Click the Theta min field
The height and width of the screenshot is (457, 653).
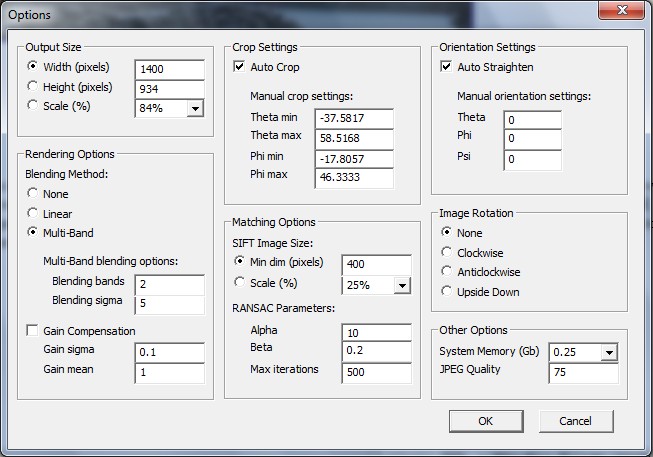point(354,118)
